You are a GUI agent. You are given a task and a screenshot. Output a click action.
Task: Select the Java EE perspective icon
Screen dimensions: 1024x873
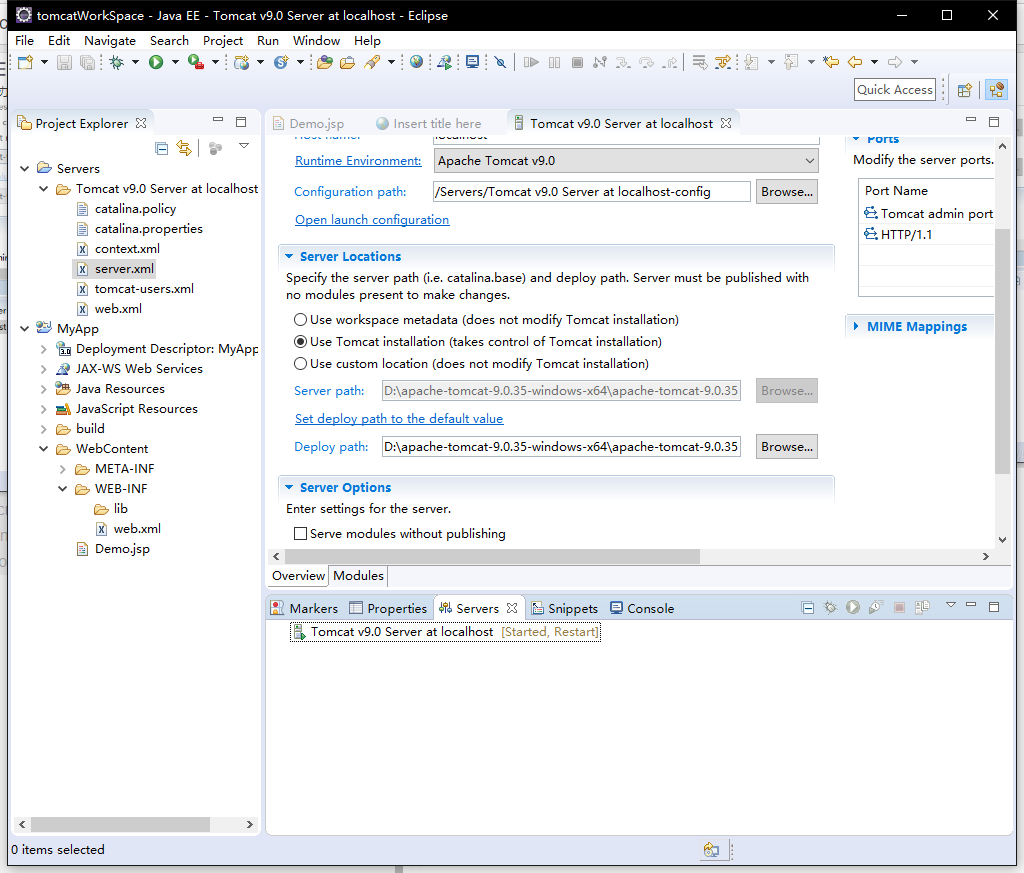[997, 90]
